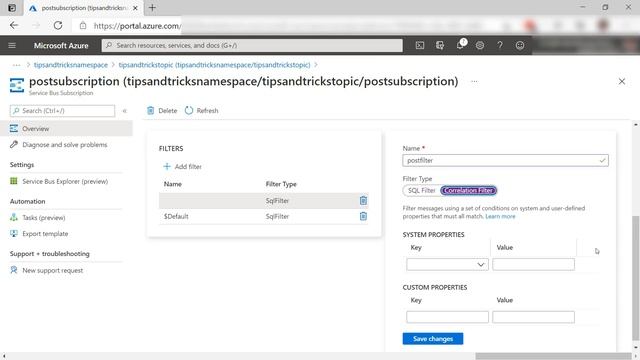
Task: Click the horizontal scrollbar at the bottom
Action: pyautogui.click(x=553, y=356)
